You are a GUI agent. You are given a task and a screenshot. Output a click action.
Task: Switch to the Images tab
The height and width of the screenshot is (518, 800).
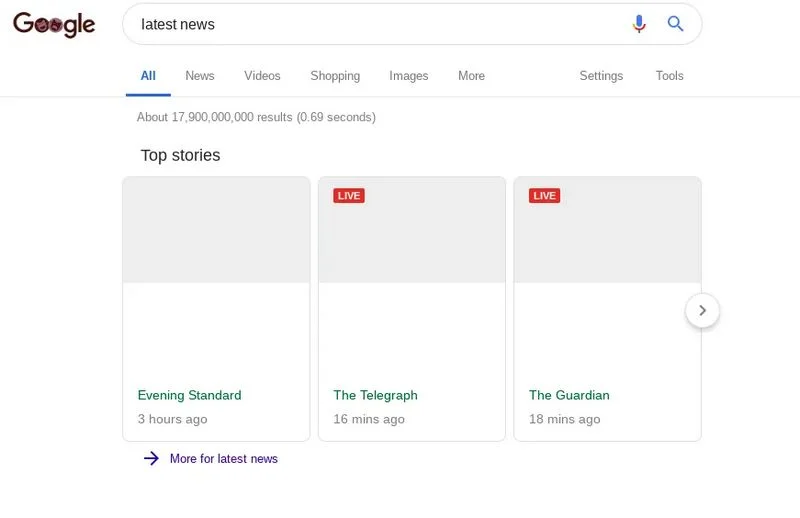click(409, 76)
